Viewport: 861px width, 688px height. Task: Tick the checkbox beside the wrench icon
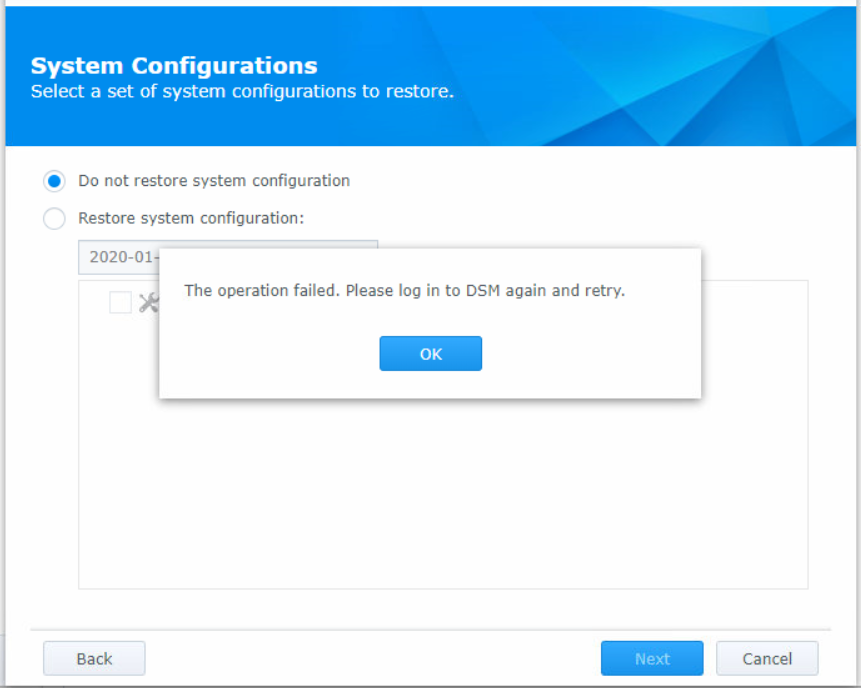pos(120,303)
